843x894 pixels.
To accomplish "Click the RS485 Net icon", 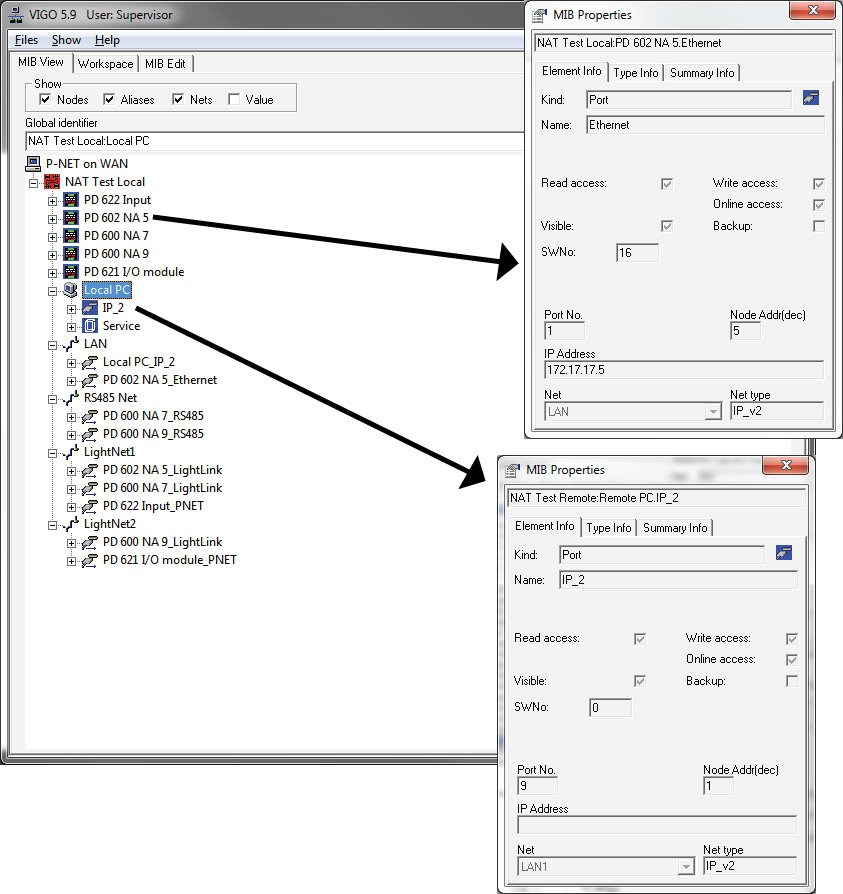I will tap(71, 398).
